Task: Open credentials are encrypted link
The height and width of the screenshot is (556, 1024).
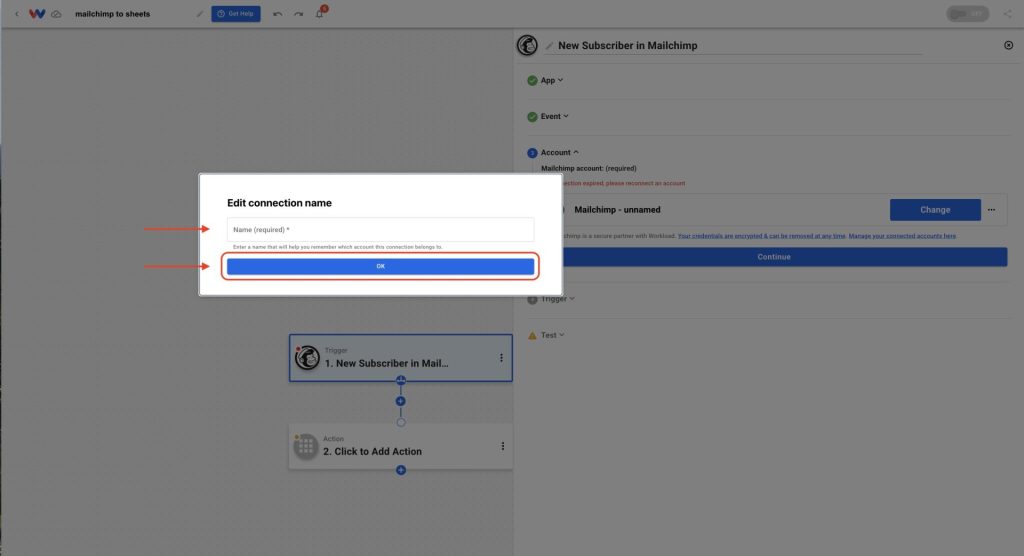Action: [x=761, y=236]
